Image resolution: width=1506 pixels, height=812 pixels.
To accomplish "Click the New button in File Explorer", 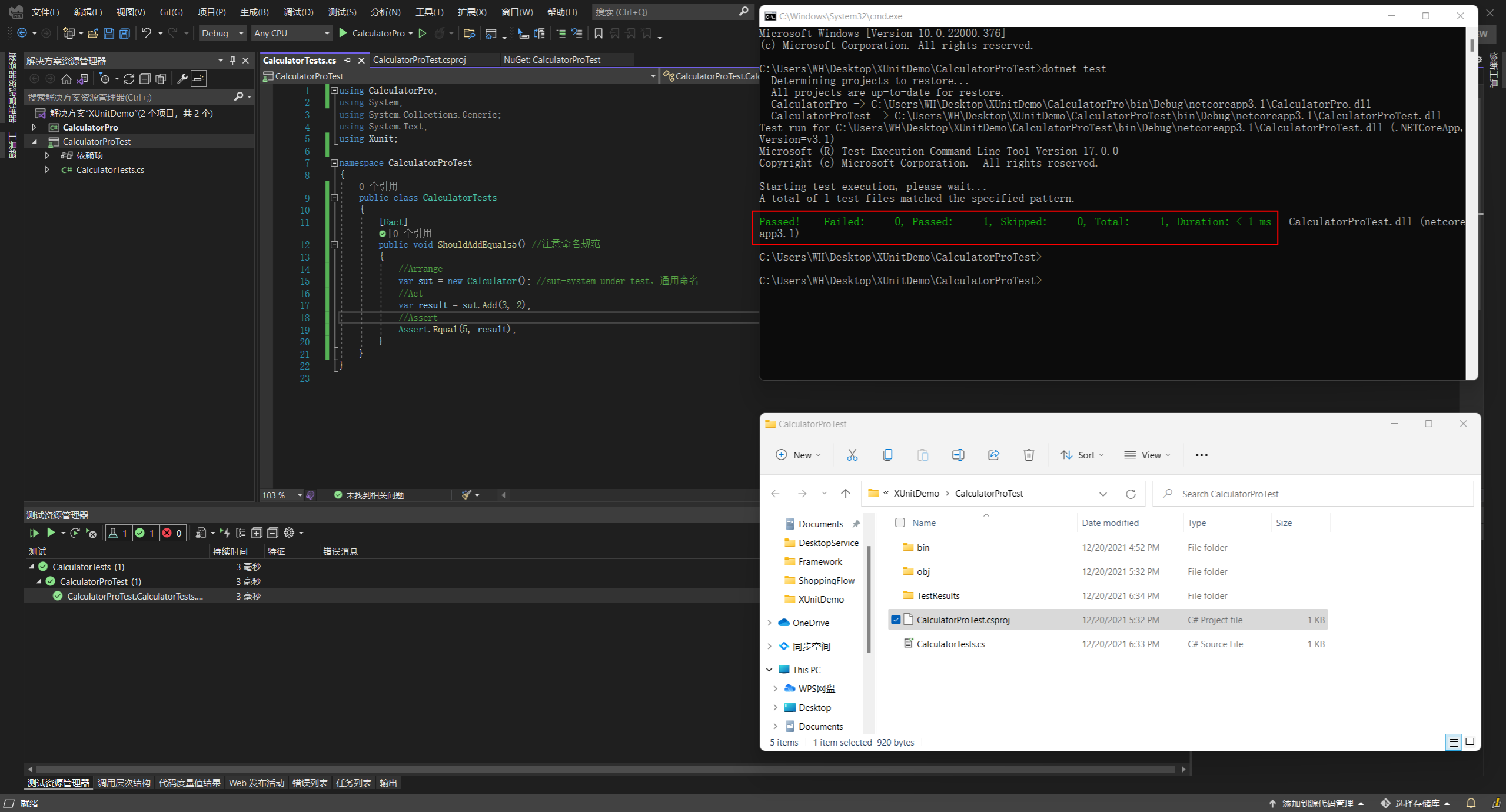I will coord(797,455).
